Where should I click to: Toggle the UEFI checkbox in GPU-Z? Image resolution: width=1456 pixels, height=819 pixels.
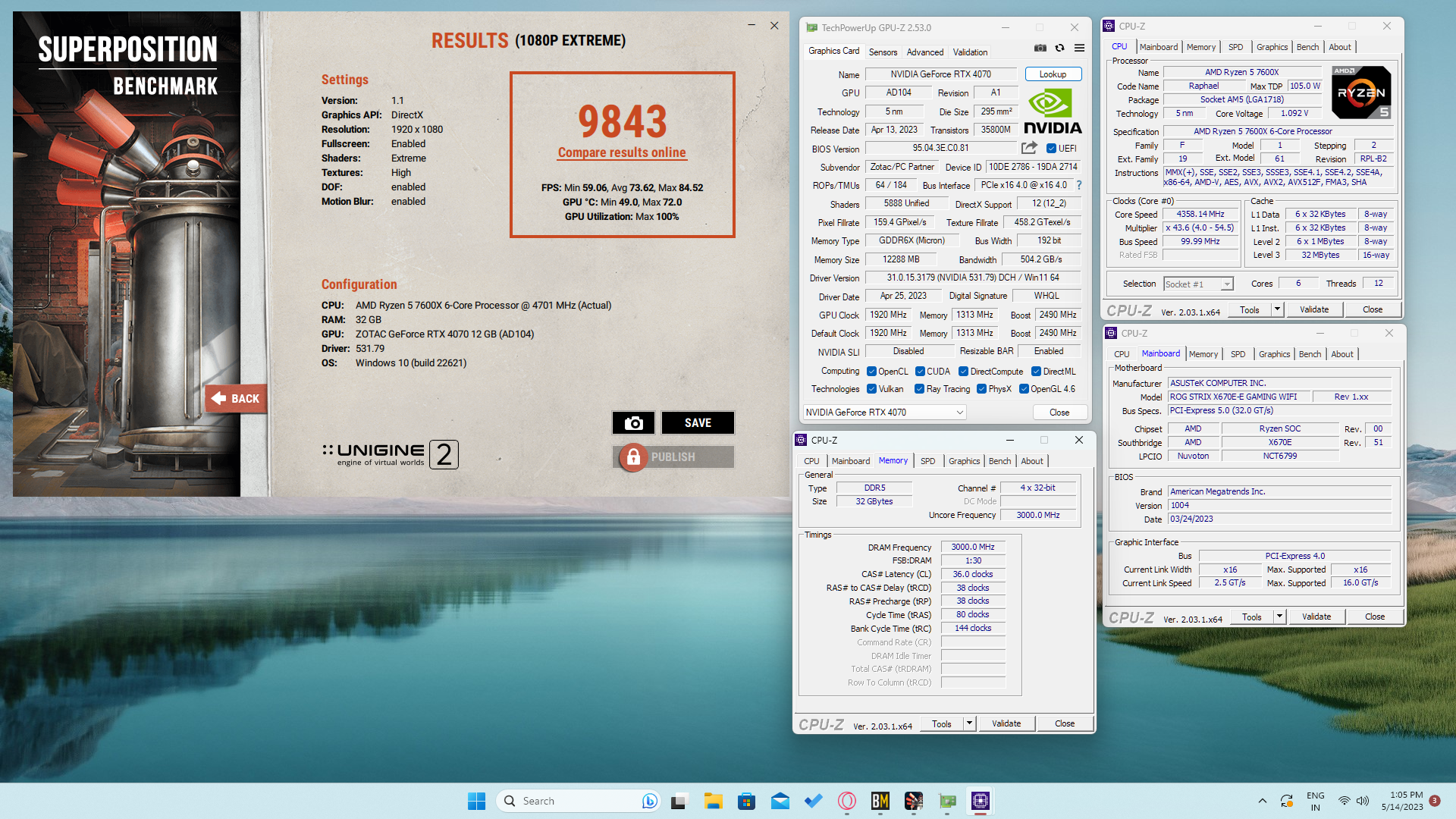coord(1051,149)
